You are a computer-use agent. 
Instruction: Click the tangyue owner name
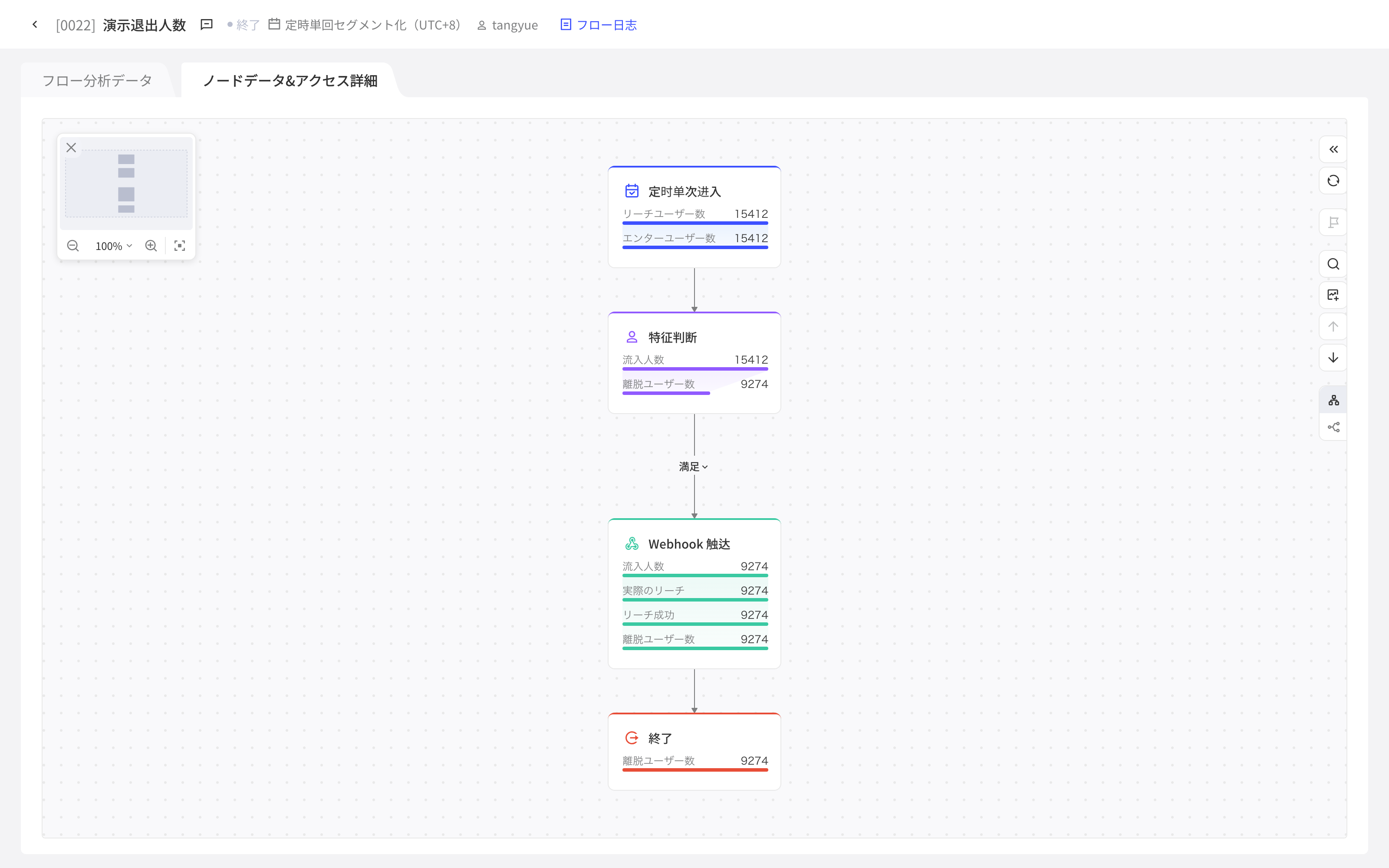click(x=514, y=25)
